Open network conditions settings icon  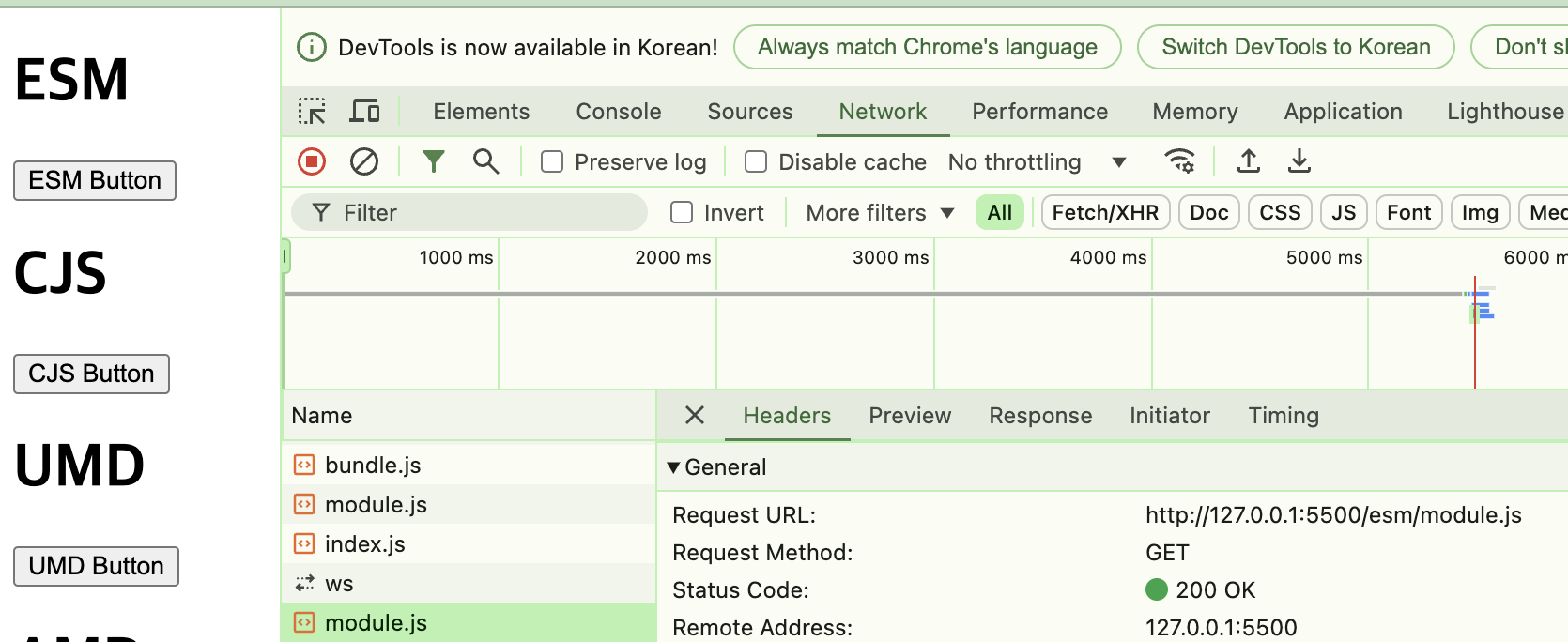tap(1179, 162)
